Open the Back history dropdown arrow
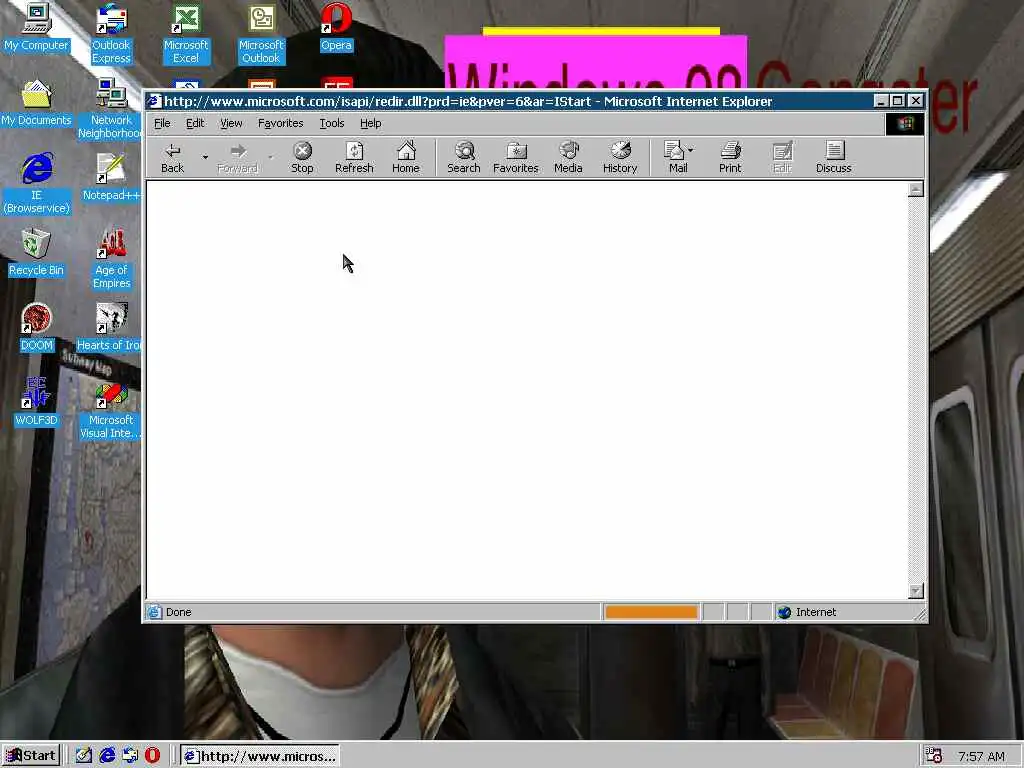This screenshot has height=768, width=1024. tap(205, 158)
